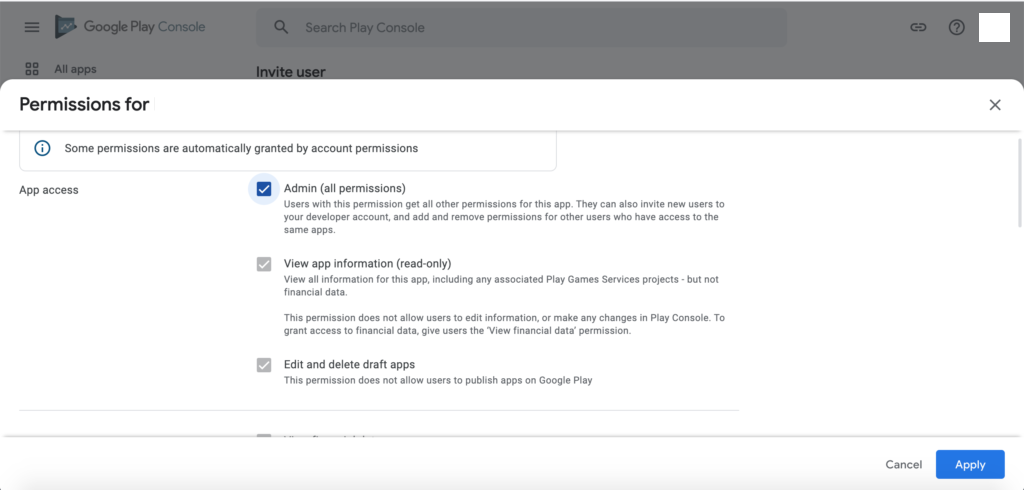Click the dialog's vertical scrollbar
The width and height of the screenshot is (1024, 490).
point(1020,183)
